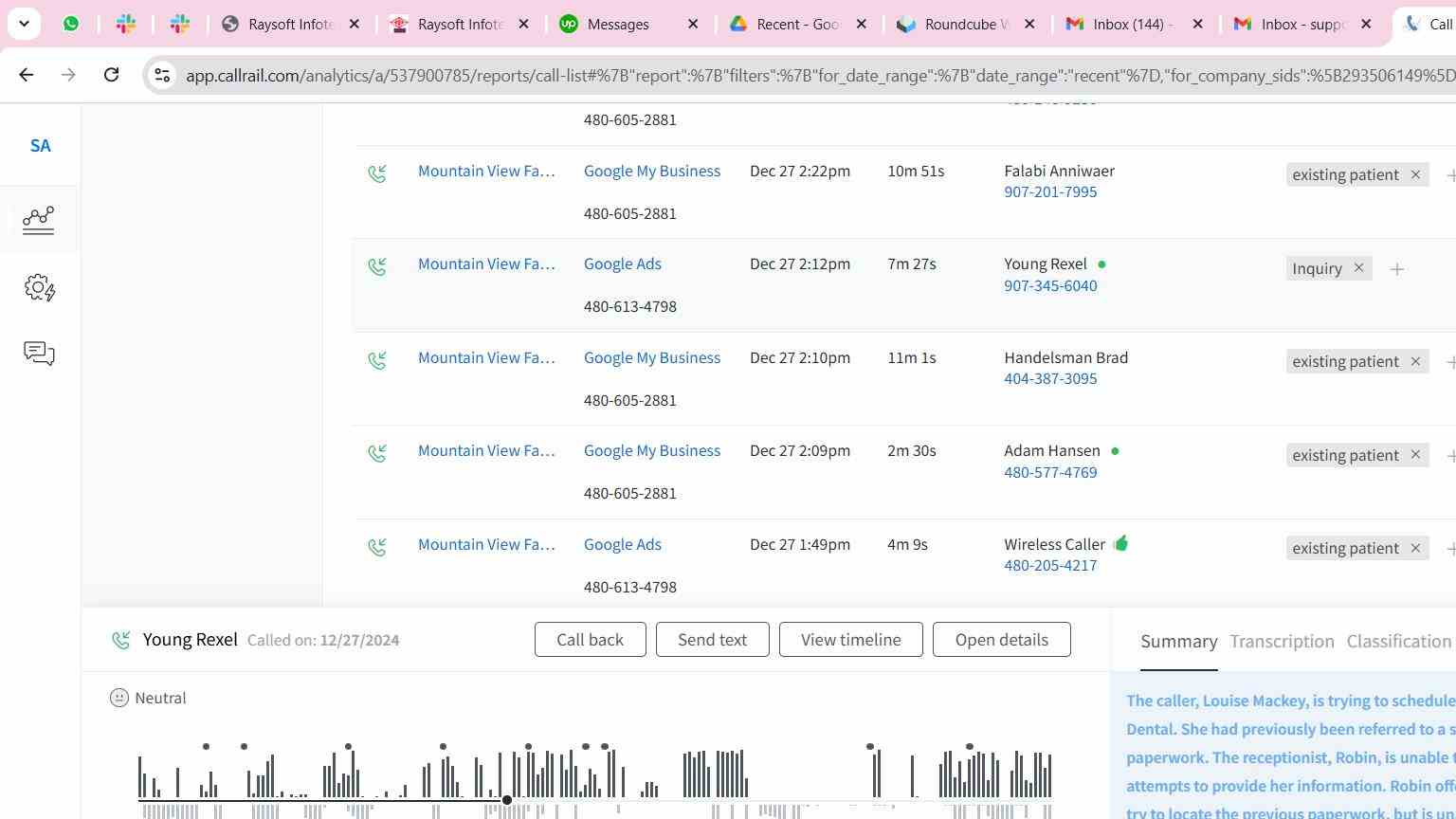Select the Summary tab

coord(1178,642)
